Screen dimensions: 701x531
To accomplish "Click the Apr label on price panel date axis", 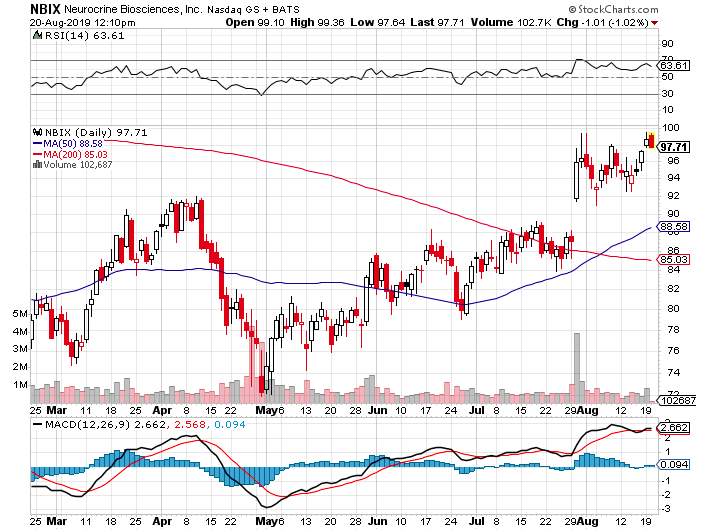I will pyautogui.click(x=162, y=410).
